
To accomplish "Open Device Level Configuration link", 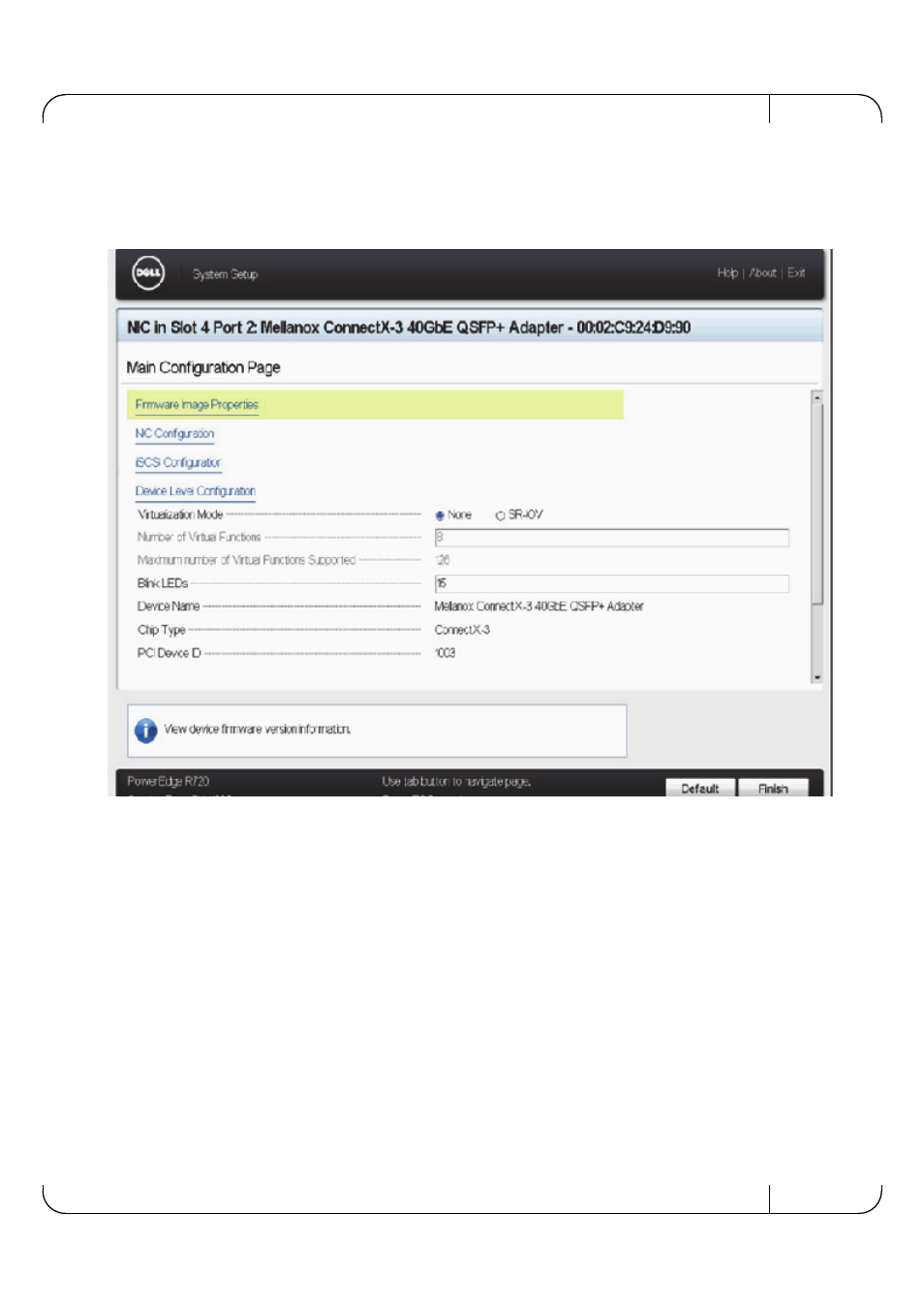I will pyautogui.click(x=196, y=492).
